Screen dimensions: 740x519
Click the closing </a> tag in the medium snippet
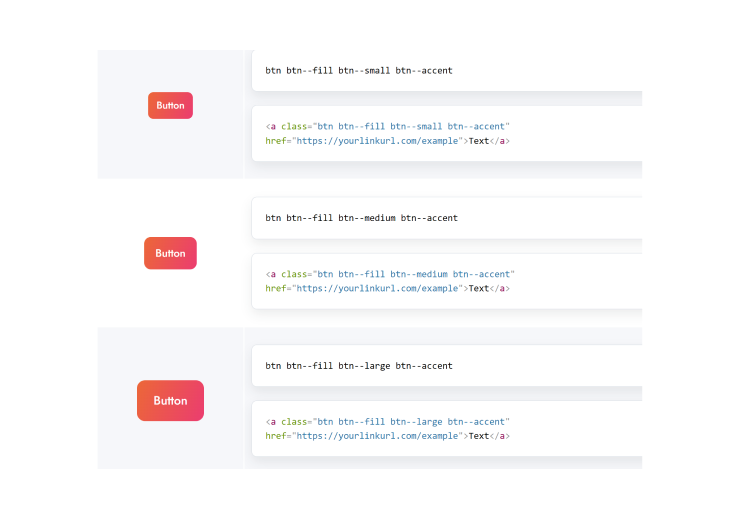tap(500, 288)
